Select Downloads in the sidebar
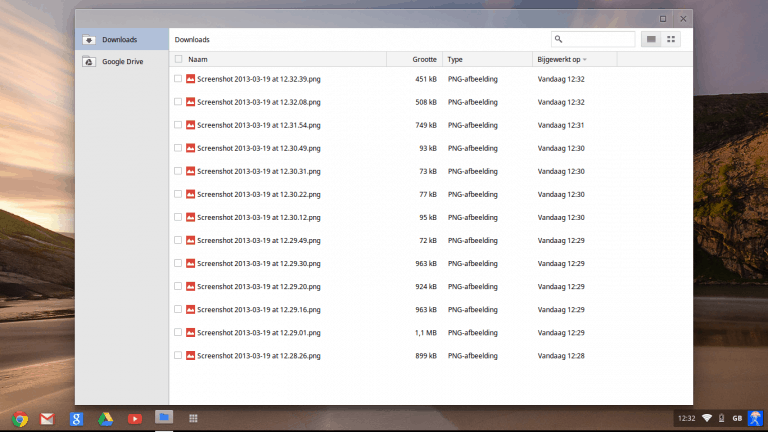This screenshot has height=432, width=768. pos(122,39)
